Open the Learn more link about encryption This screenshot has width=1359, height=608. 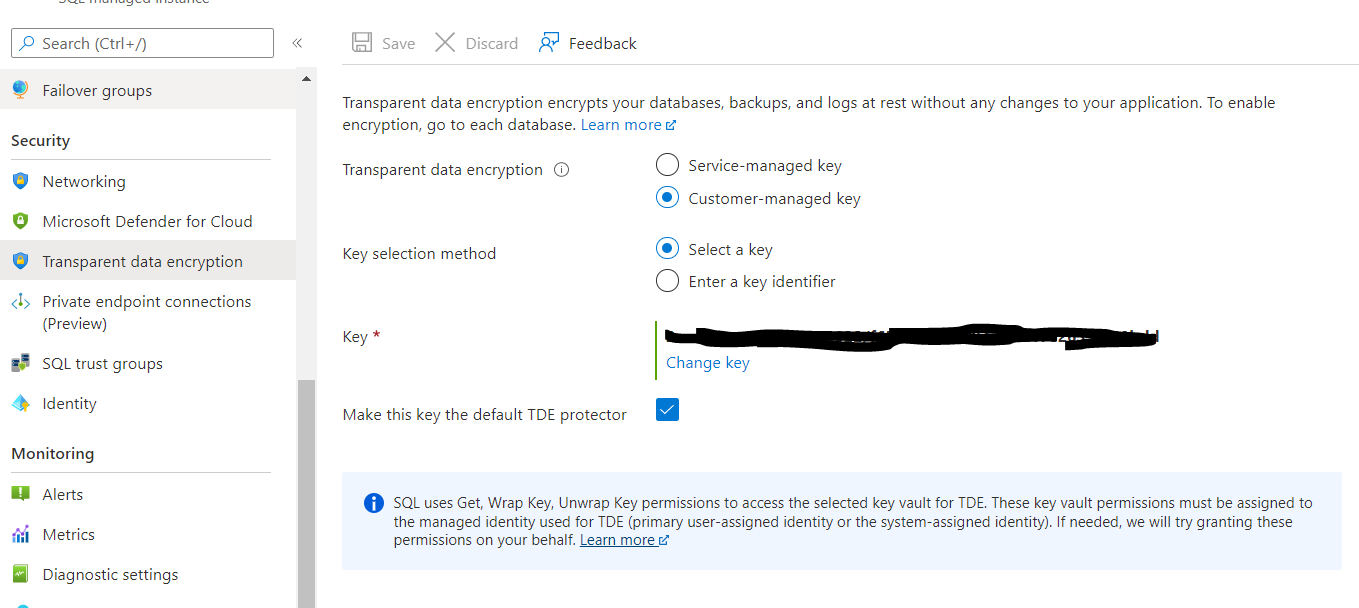[x=622, y=124]
